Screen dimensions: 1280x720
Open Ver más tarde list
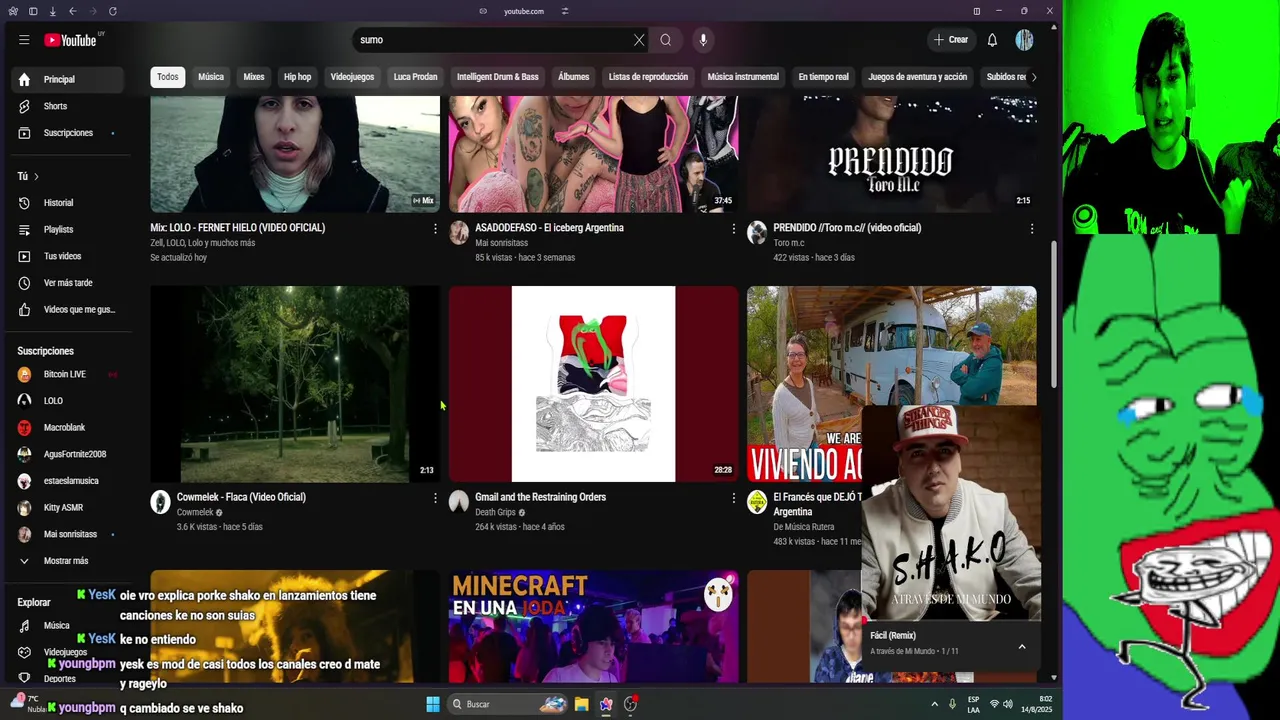tap(67, 283)
